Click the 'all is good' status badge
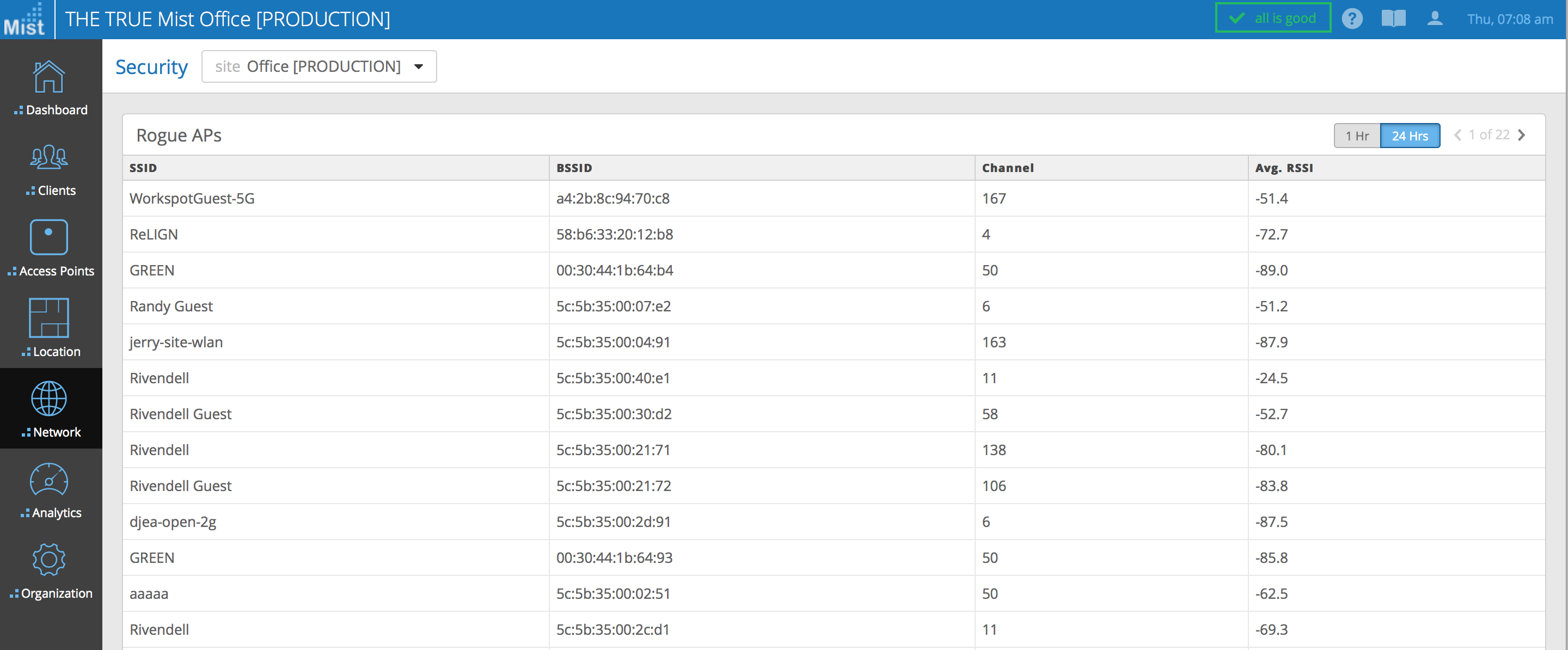 click(1273, 19)
